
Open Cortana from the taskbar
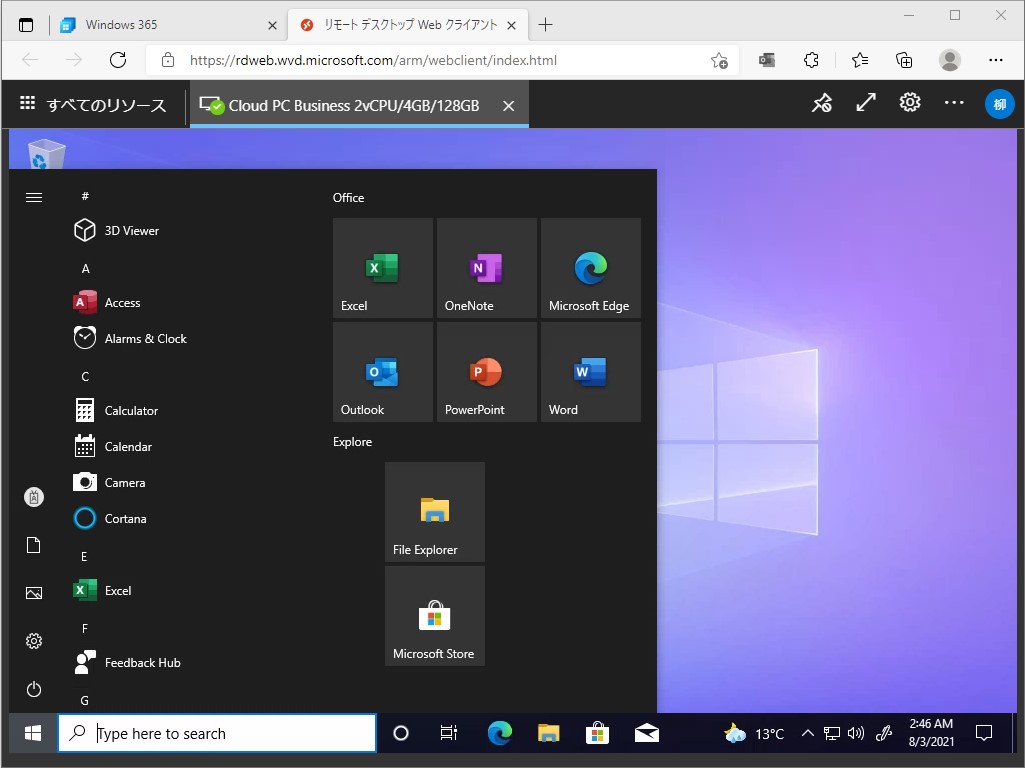tap(400, 733)
